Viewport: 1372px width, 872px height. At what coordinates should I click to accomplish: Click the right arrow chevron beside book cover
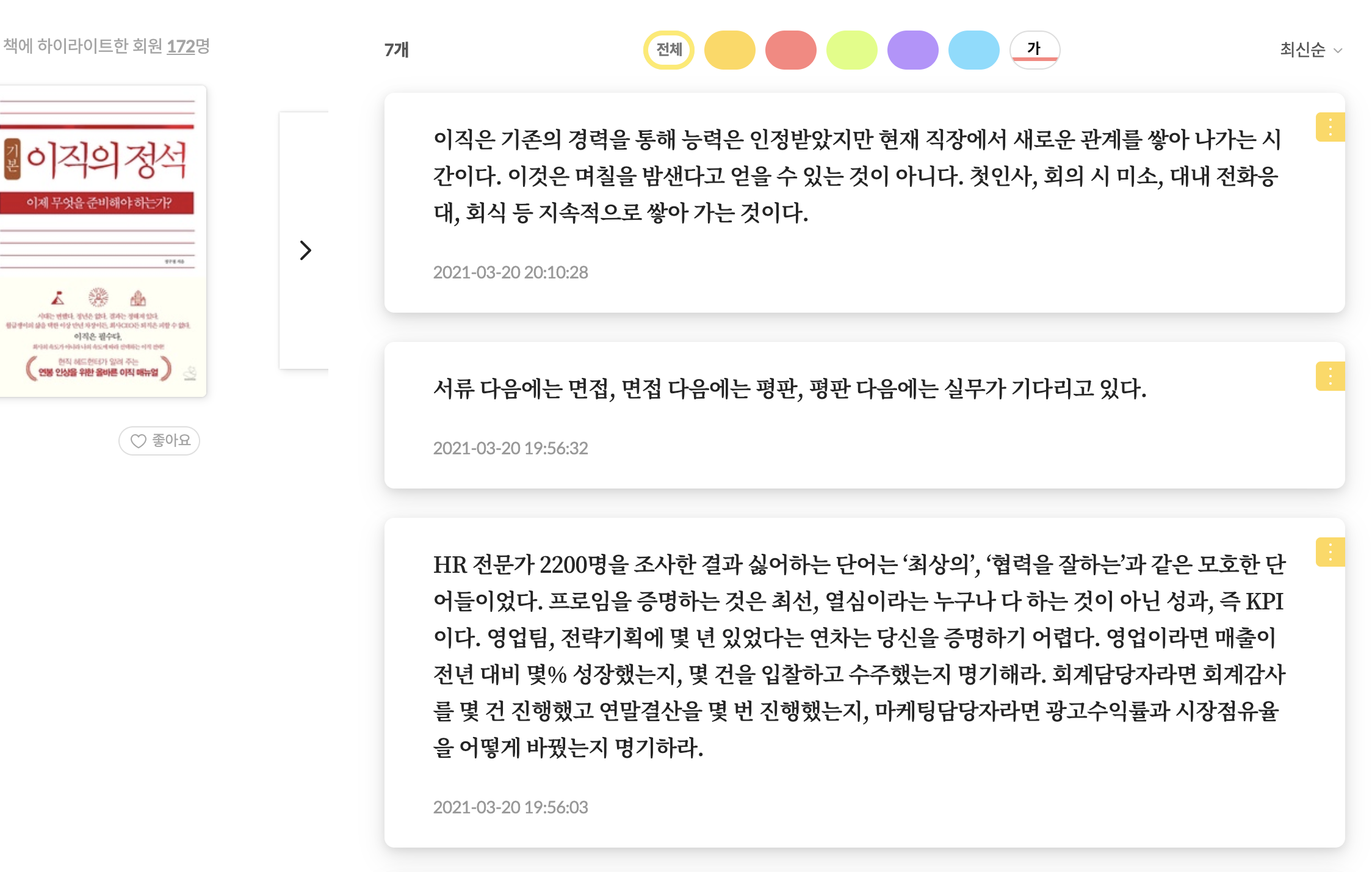(x=306, y=250)
